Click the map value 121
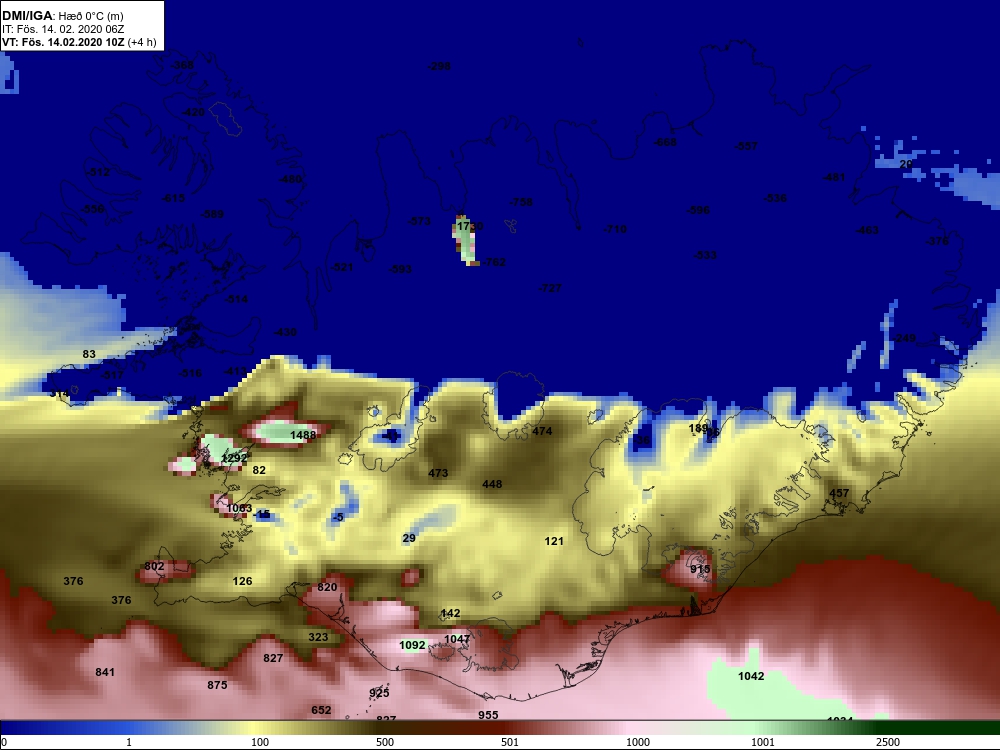 tap(554, 541)
